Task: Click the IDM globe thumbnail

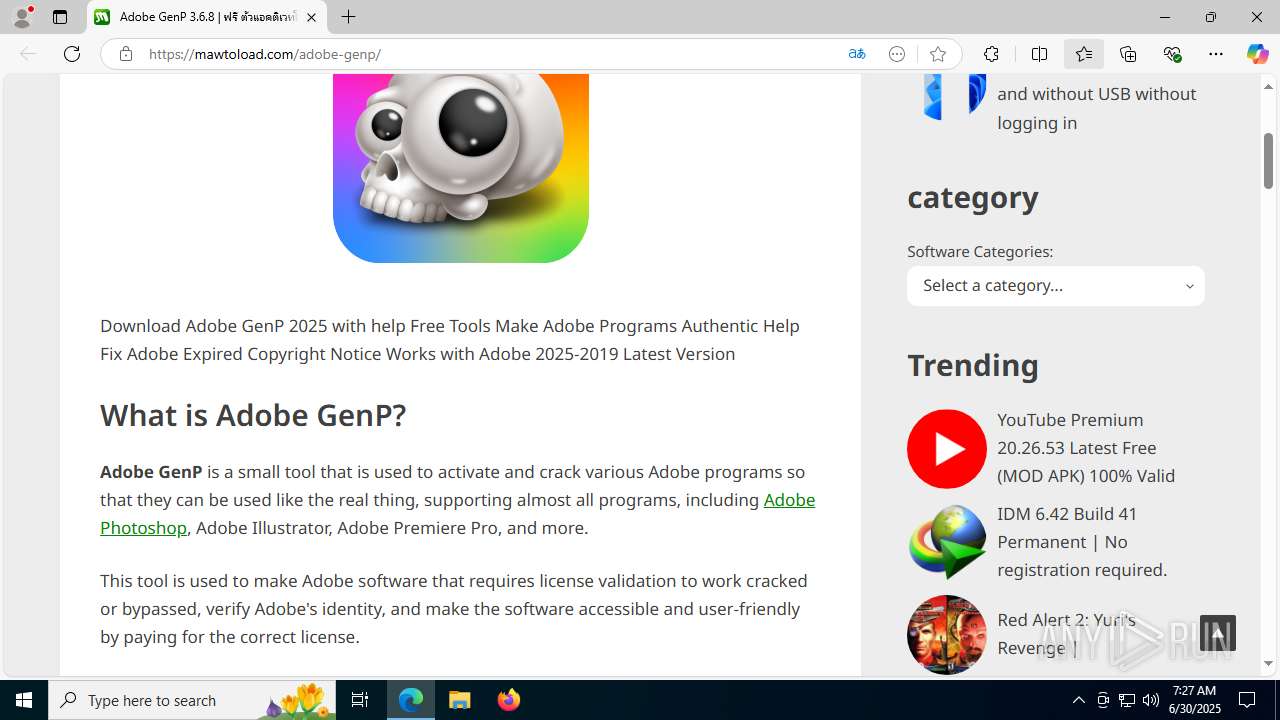Action: (947, 542)
